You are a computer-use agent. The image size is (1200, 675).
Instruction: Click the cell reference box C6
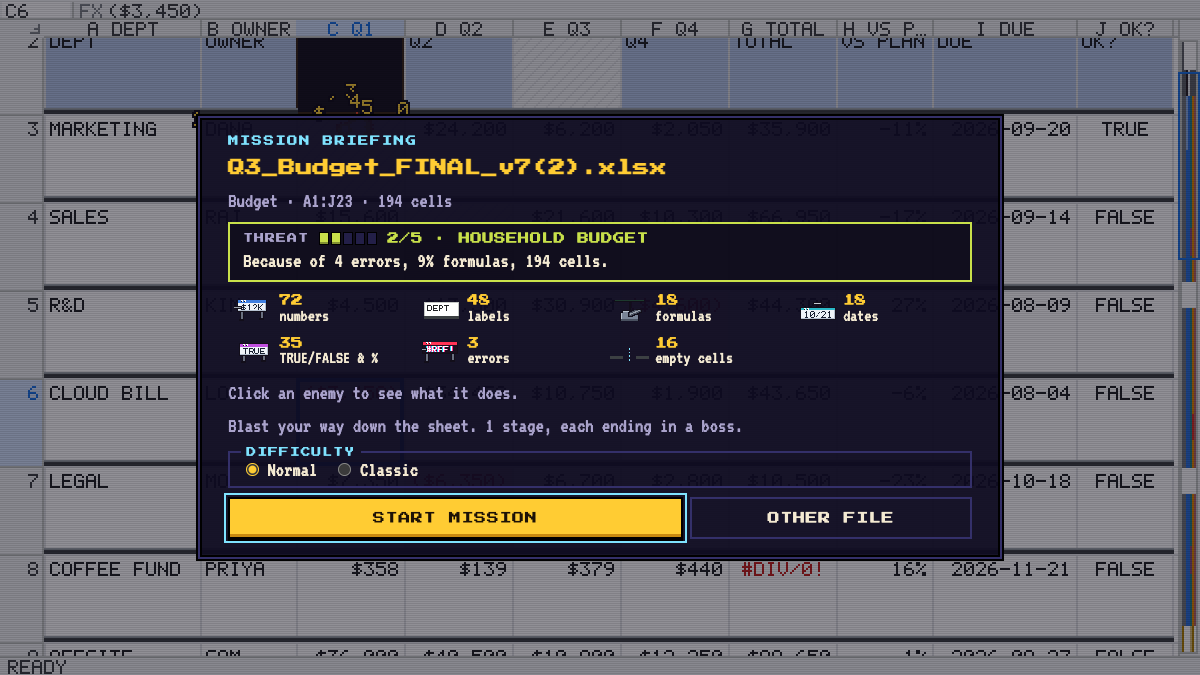[36, 10]
